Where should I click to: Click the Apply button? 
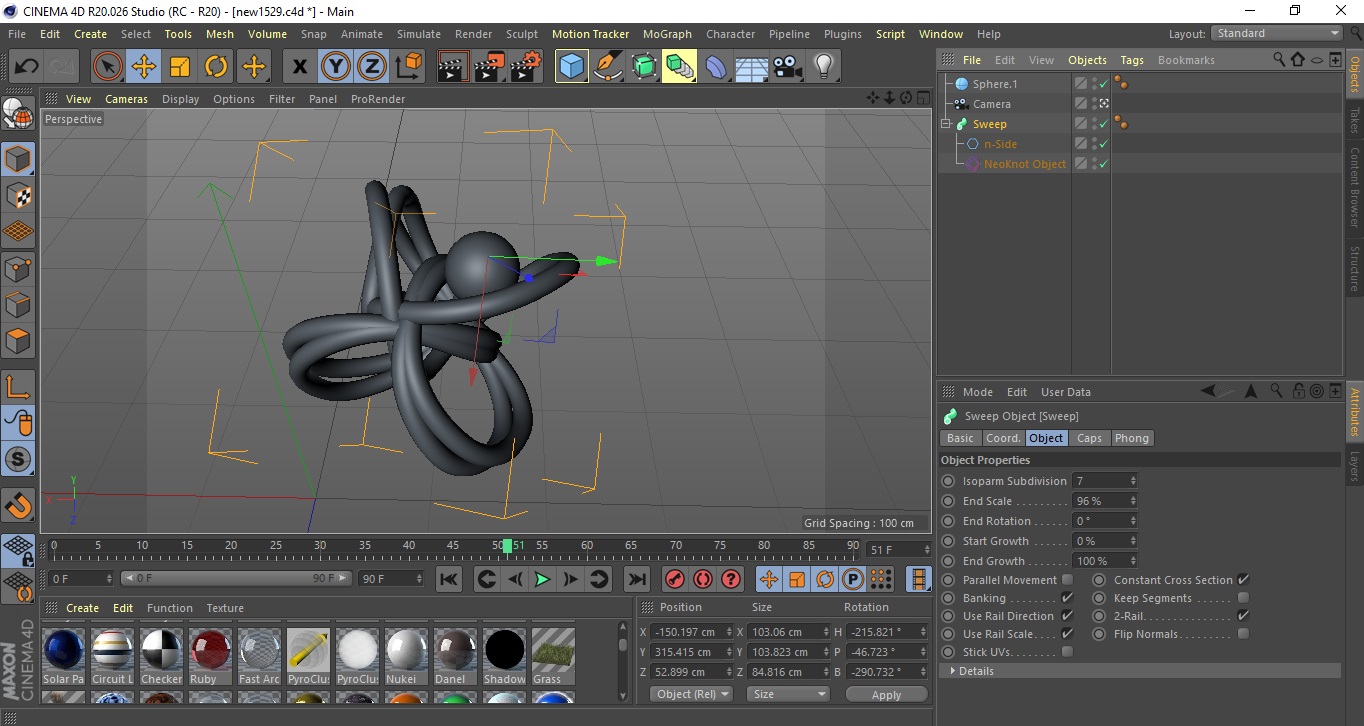tap(886, 694)
